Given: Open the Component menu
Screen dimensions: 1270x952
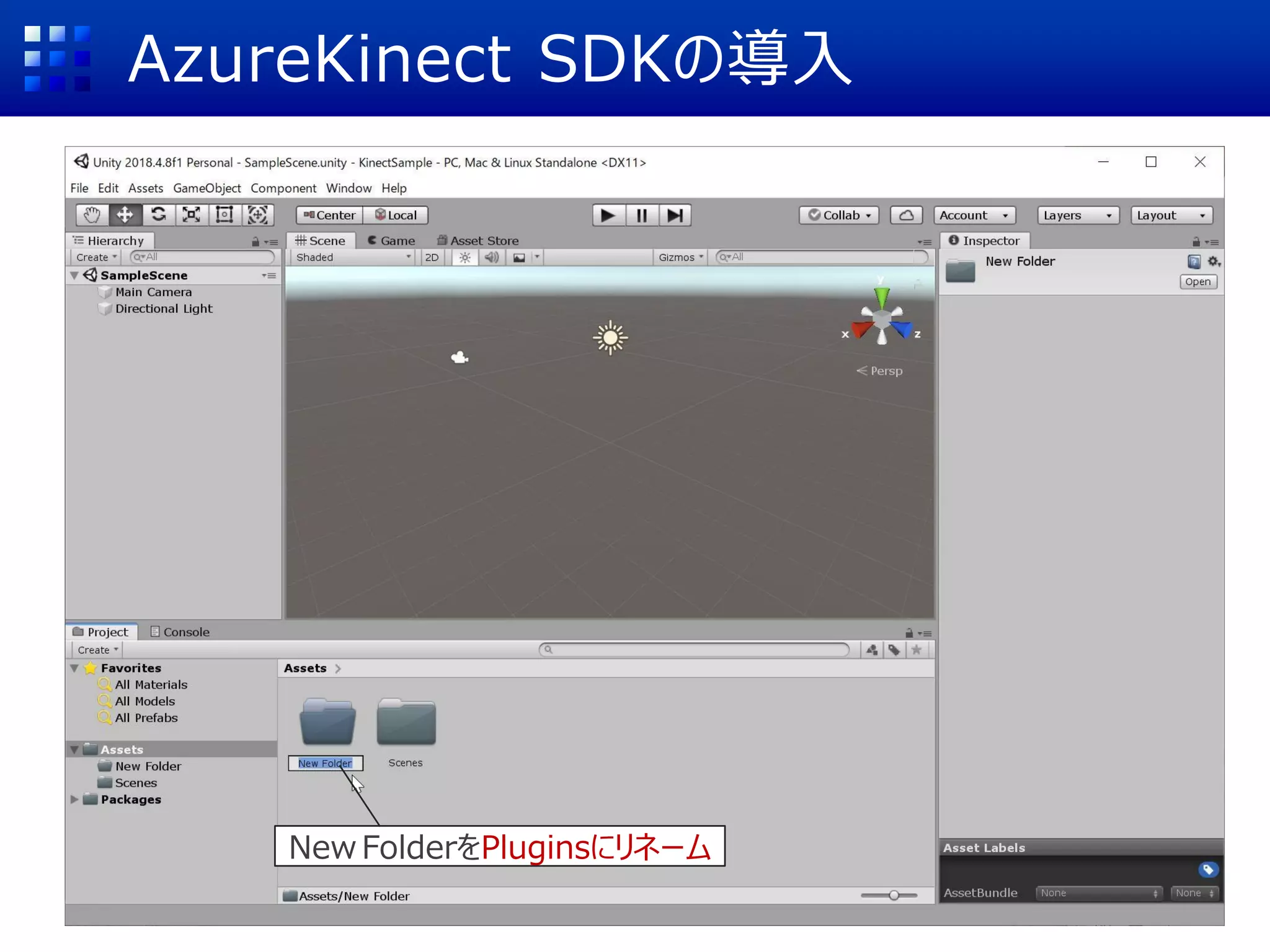Looking at the screenshot, I should coord(283,188).
